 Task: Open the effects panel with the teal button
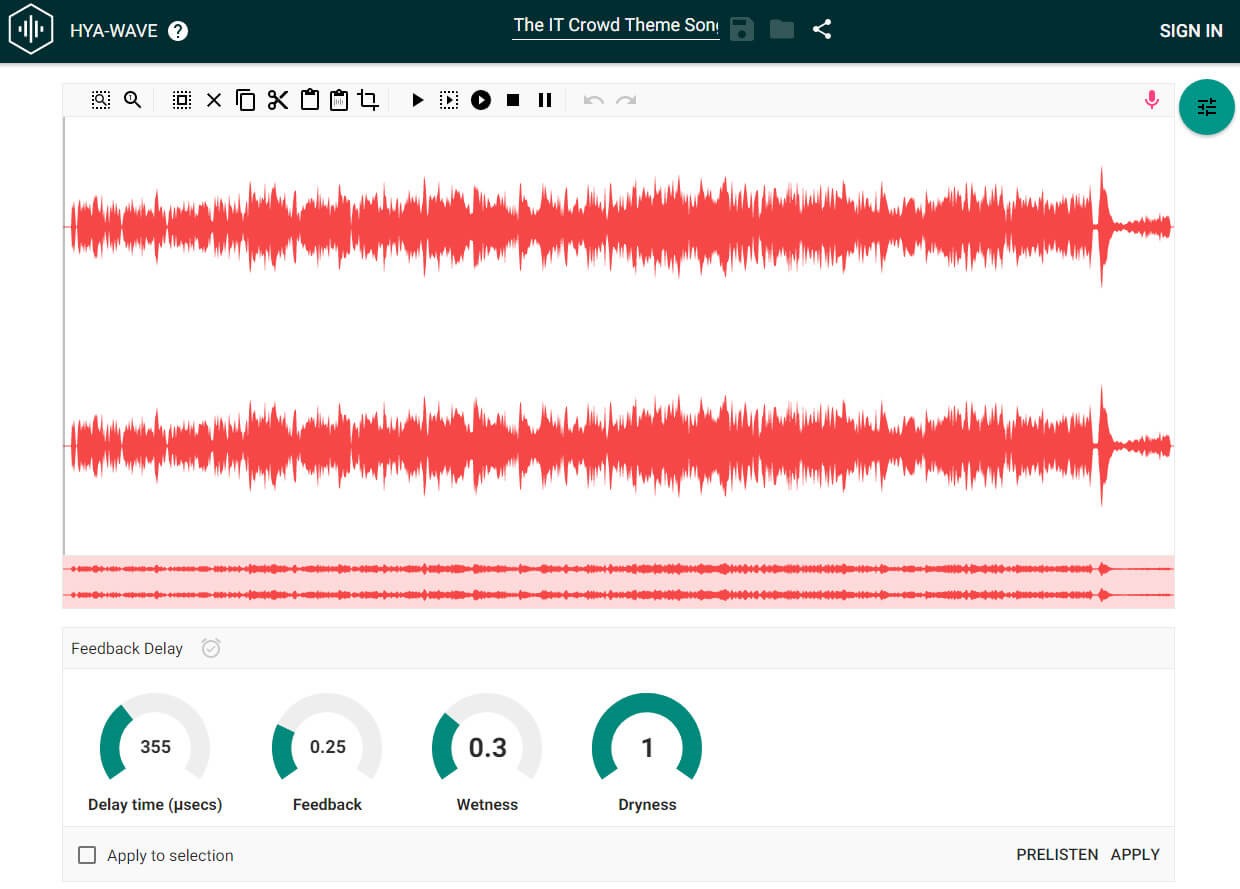pyautogui.click(x=1207, y=107)
